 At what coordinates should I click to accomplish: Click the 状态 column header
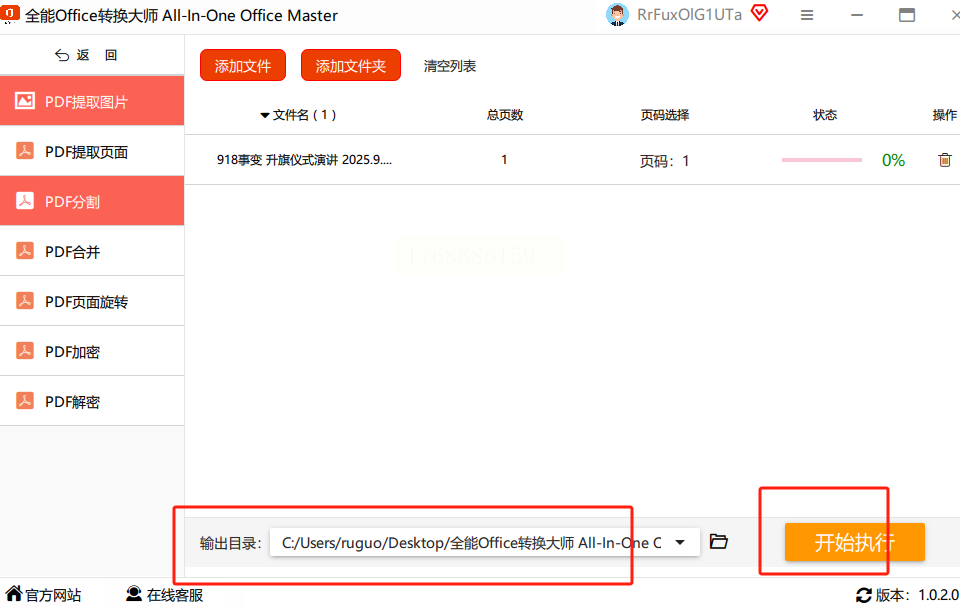(x=825, y=115)
